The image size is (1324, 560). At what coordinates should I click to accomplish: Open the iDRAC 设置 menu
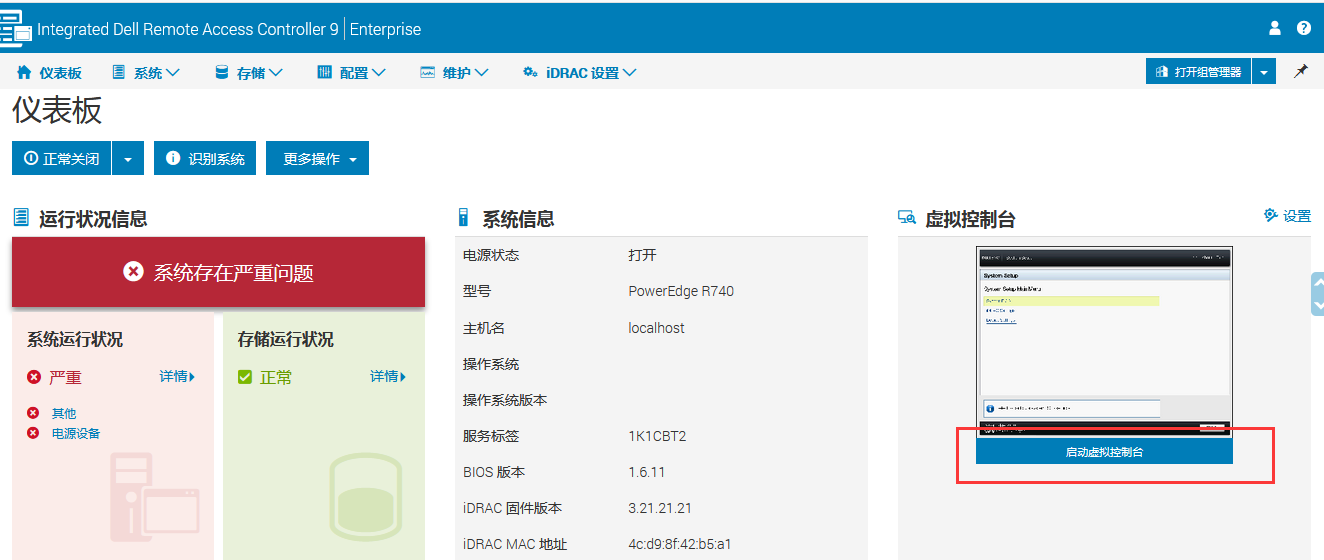pyautogui.click(x=580, y=72)
